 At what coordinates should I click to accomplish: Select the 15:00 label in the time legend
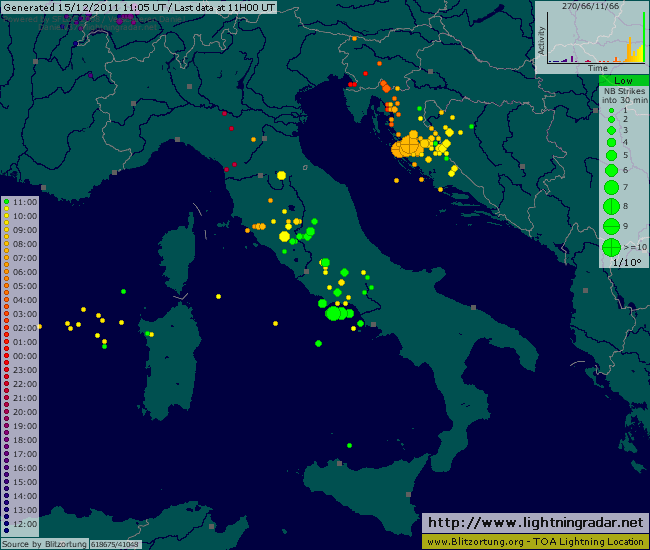pyautogui.click(x=25, y=482)
